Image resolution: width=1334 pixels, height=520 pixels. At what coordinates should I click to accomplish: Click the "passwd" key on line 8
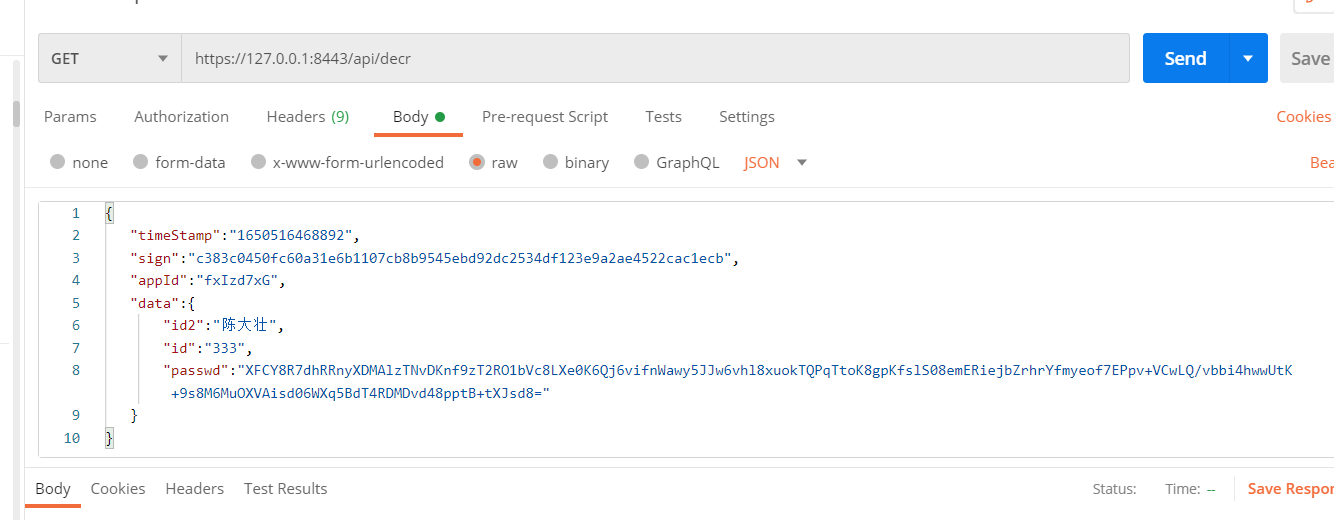pyautogui.click(x=196, y=370)
